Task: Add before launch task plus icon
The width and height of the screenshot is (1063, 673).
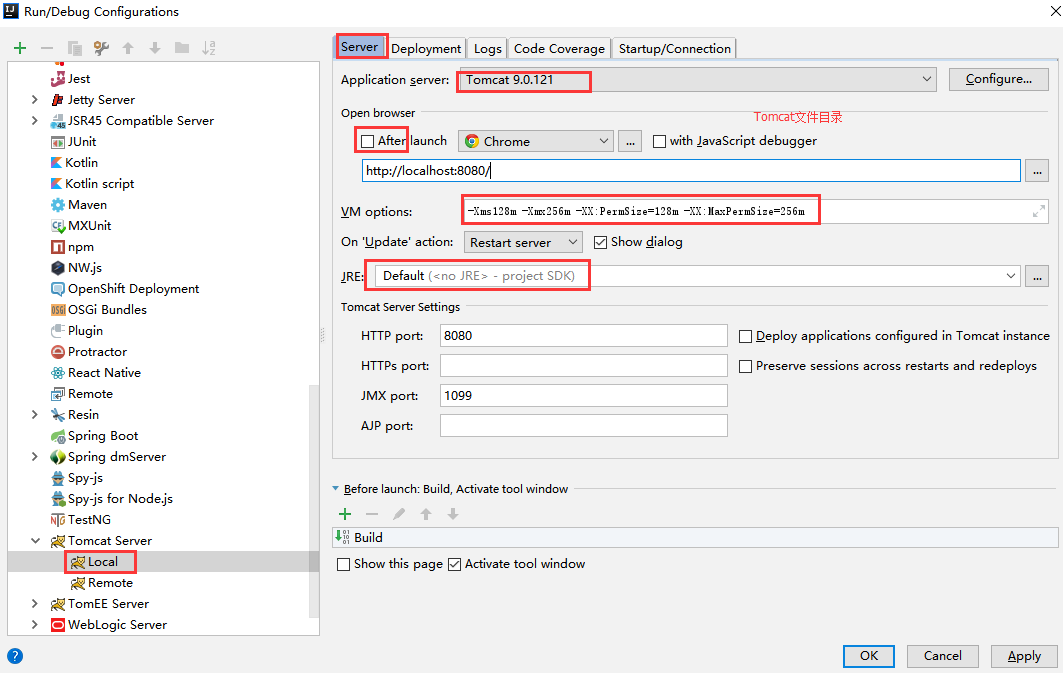Action: coord(345,514)
